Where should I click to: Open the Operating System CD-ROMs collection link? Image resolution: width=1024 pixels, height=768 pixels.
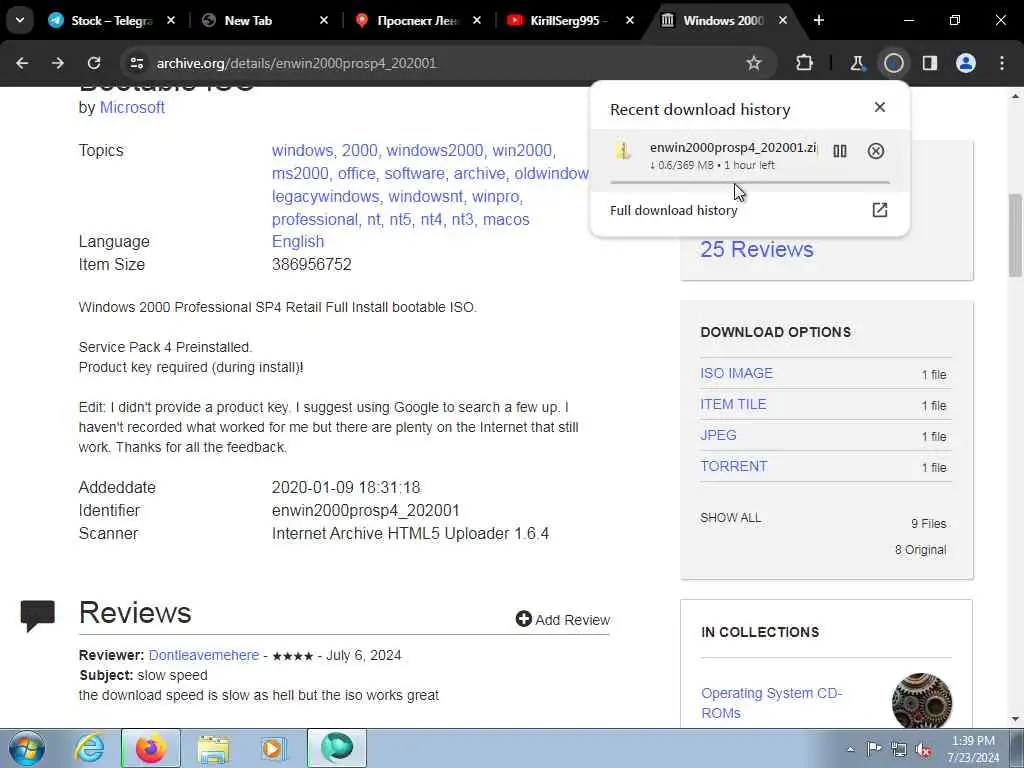point(771,703)
